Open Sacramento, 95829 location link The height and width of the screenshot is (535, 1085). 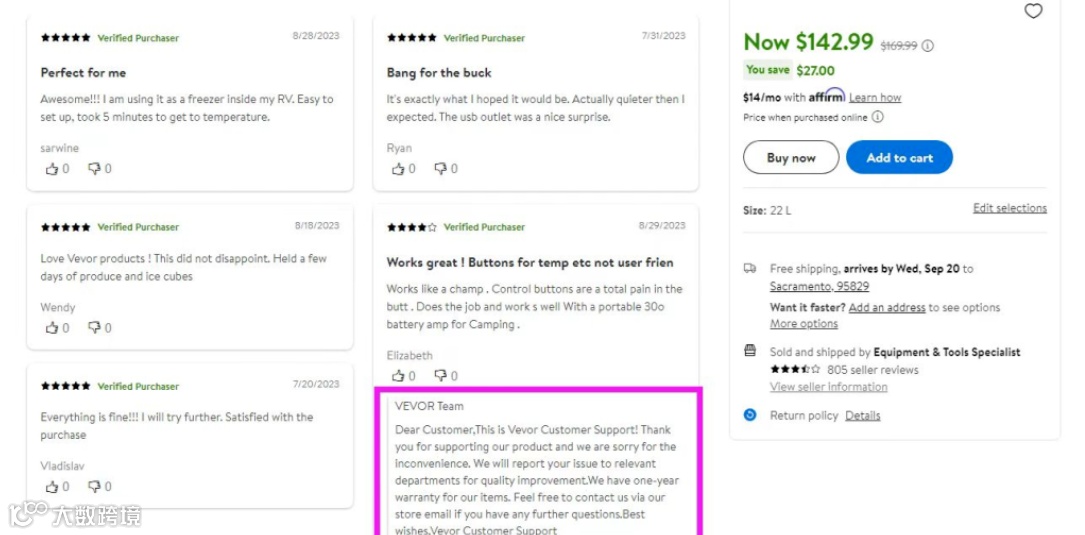tap(818, 286)
